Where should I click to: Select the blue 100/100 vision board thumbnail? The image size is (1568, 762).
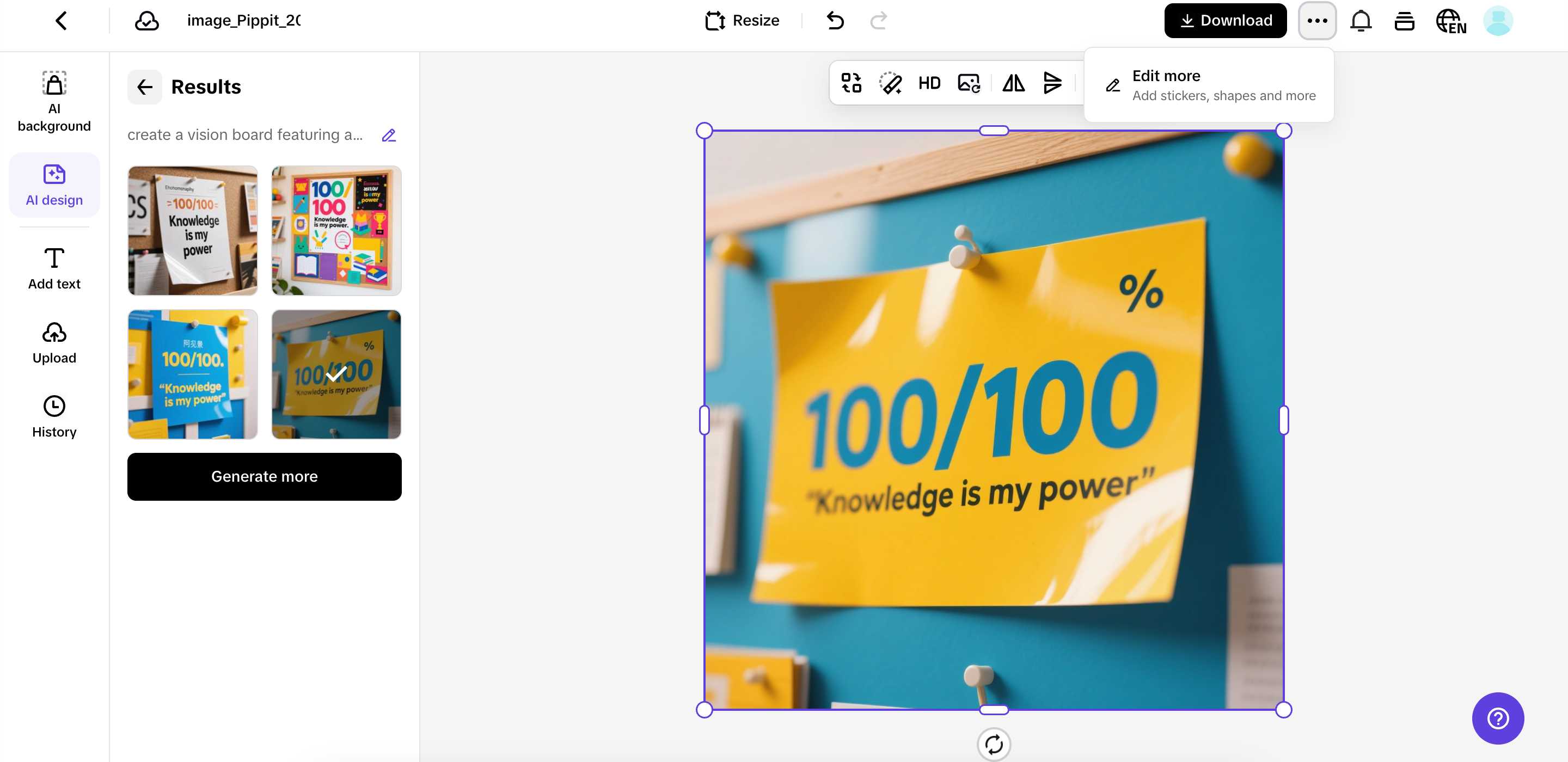pyautogui.click(x=192, y=374)
